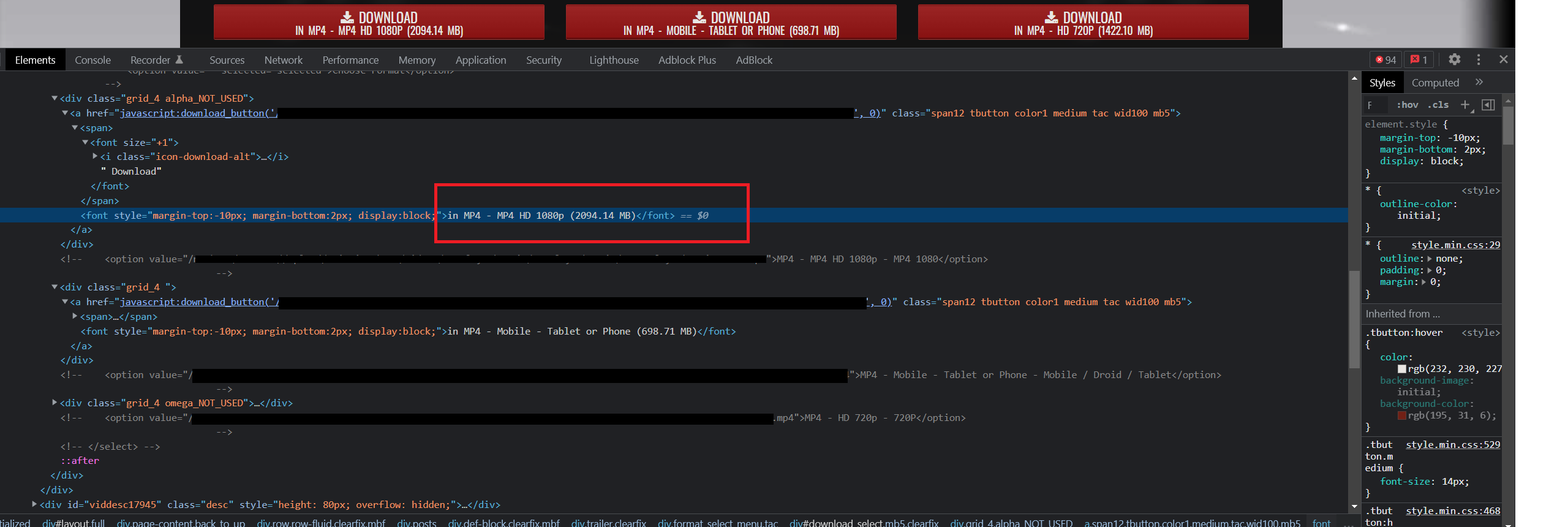Open the Application tab
1568x527 pixels.
coord(481,60)
